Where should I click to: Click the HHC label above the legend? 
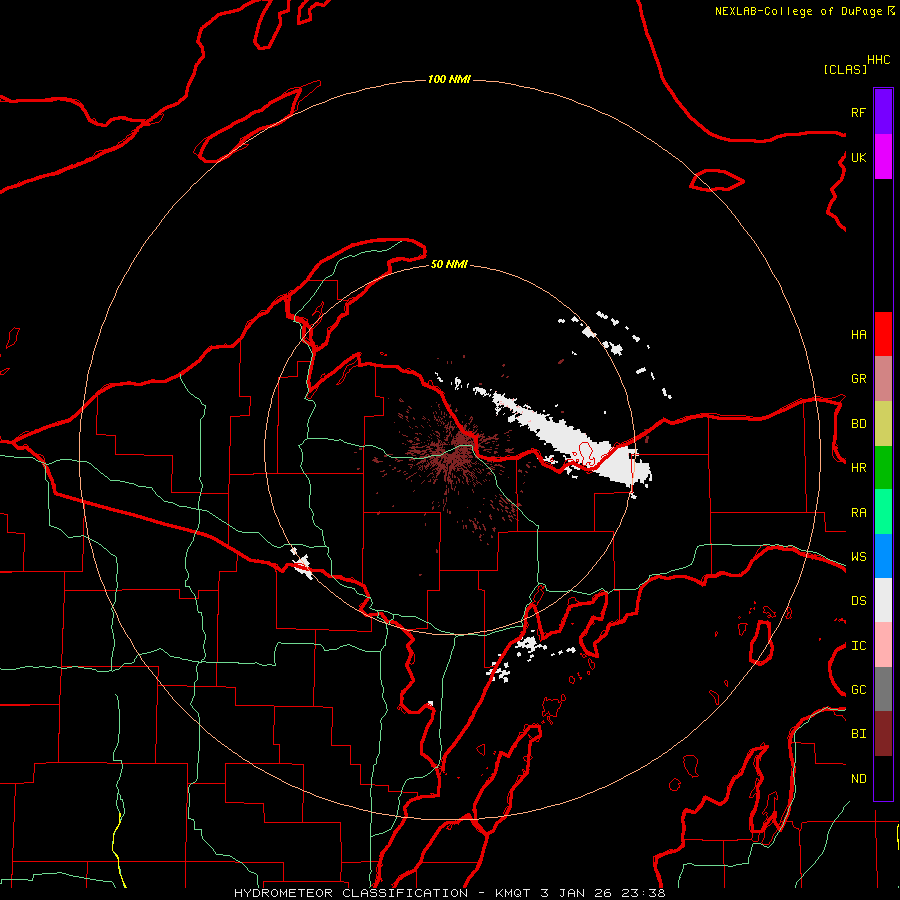(878, 60)
